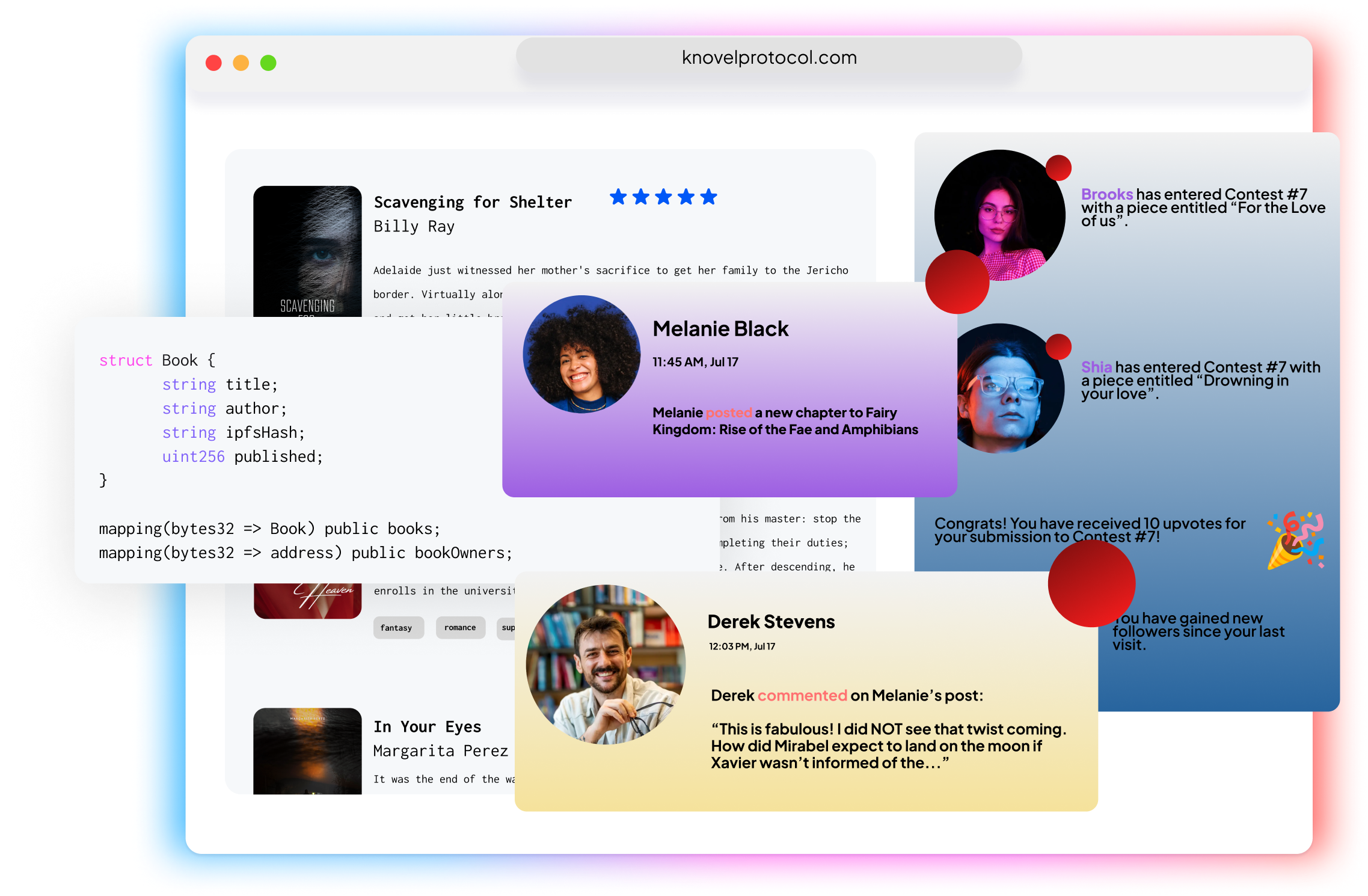Click the green window maximize button
Screen dimensions: 1368x896
pyautogui.click(x=268, y=63)
